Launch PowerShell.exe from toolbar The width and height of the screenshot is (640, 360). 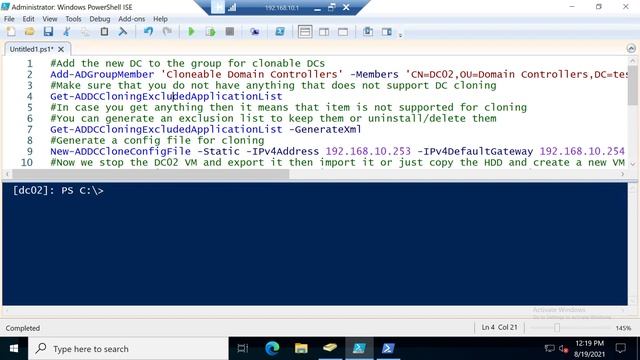pyautogui.click(x=280, y=32)
